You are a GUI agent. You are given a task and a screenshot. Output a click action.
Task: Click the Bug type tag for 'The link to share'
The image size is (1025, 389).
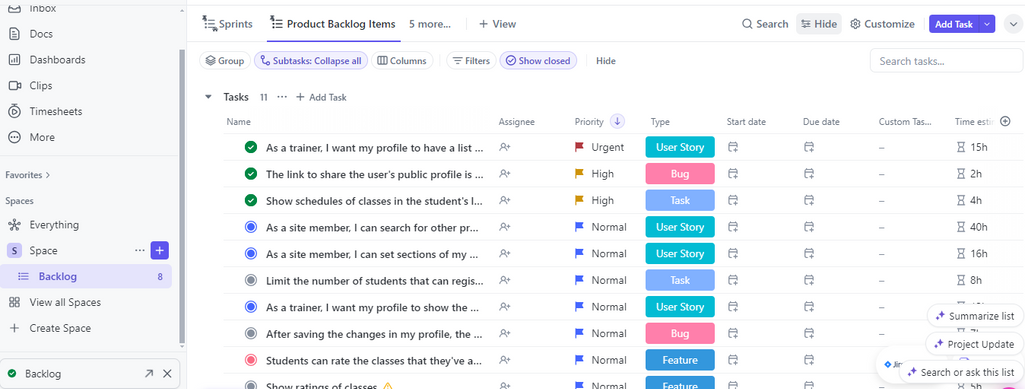click(680, 174)
